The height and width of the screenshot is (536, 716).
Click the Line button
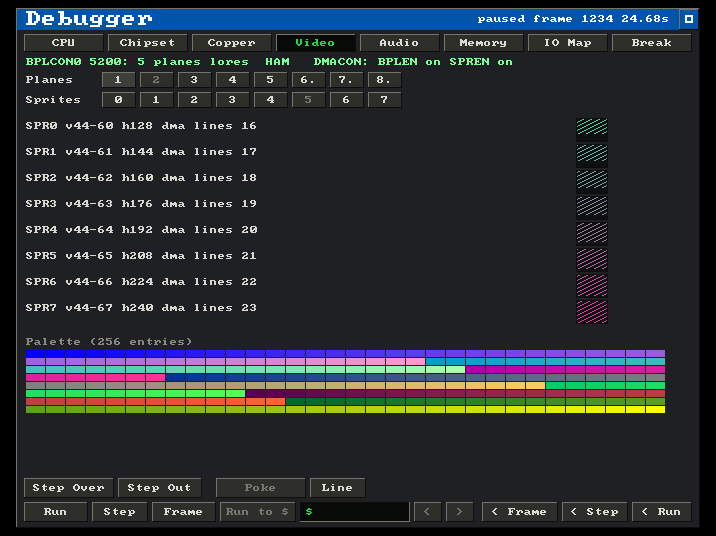tap(337, 488)
